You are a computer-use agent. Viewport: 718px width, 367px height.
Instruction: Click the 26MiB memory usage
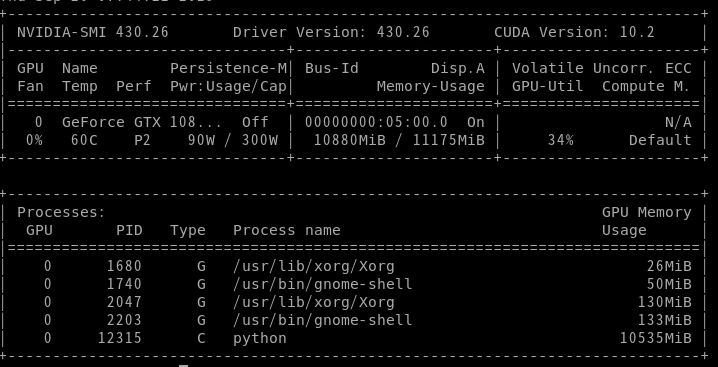pyautogui.click(x=669, y=266)
